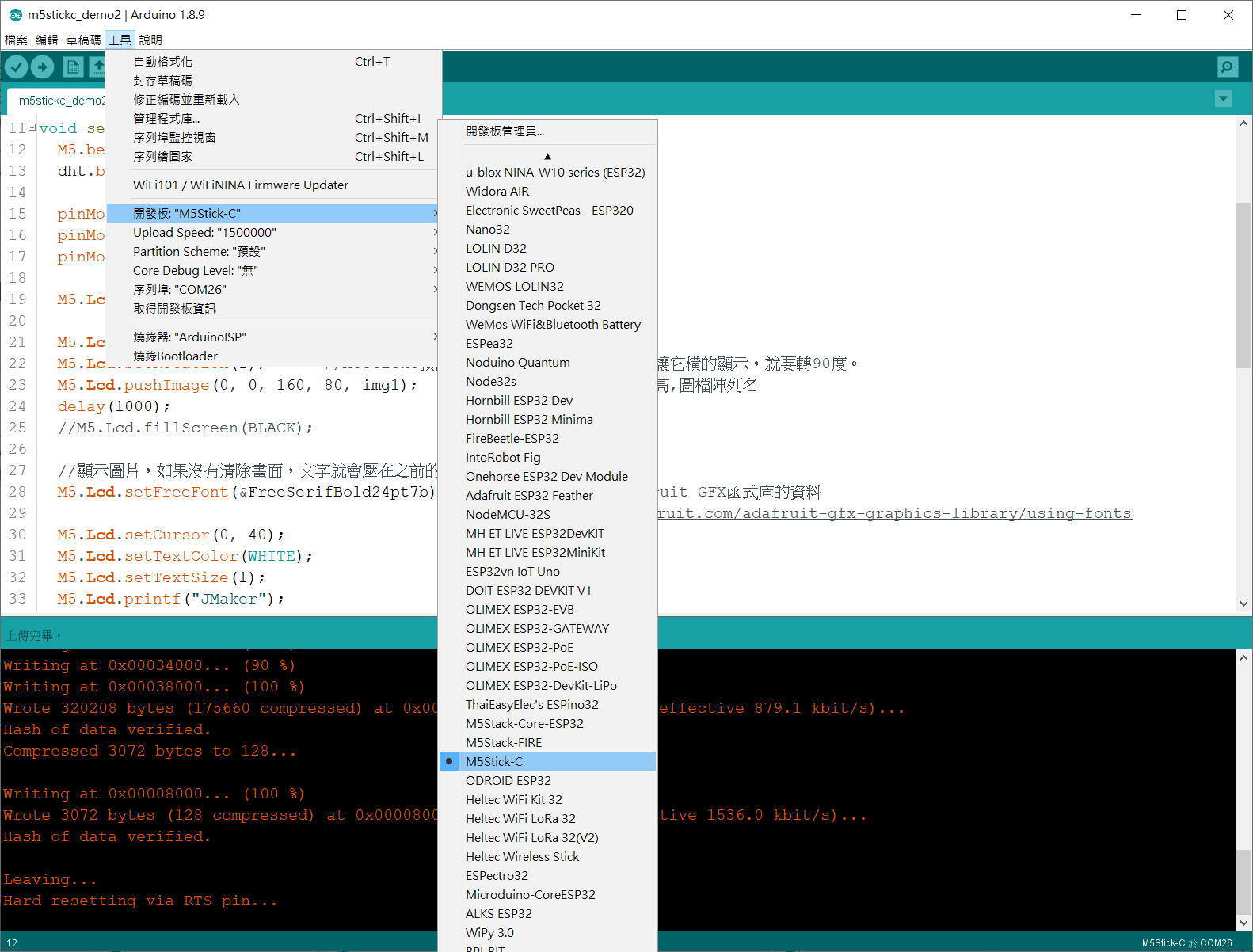Select Hornbill ESP32 Dev board

coord(547,400)
